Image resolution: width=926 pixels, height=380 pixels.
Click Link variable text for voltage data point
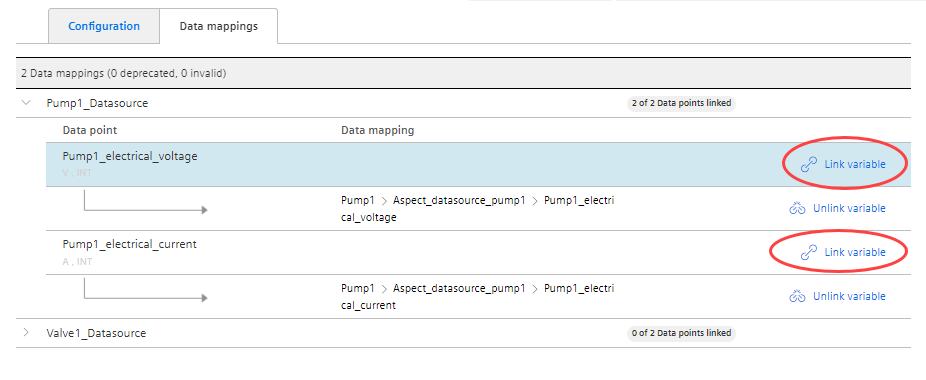(855, 164)
